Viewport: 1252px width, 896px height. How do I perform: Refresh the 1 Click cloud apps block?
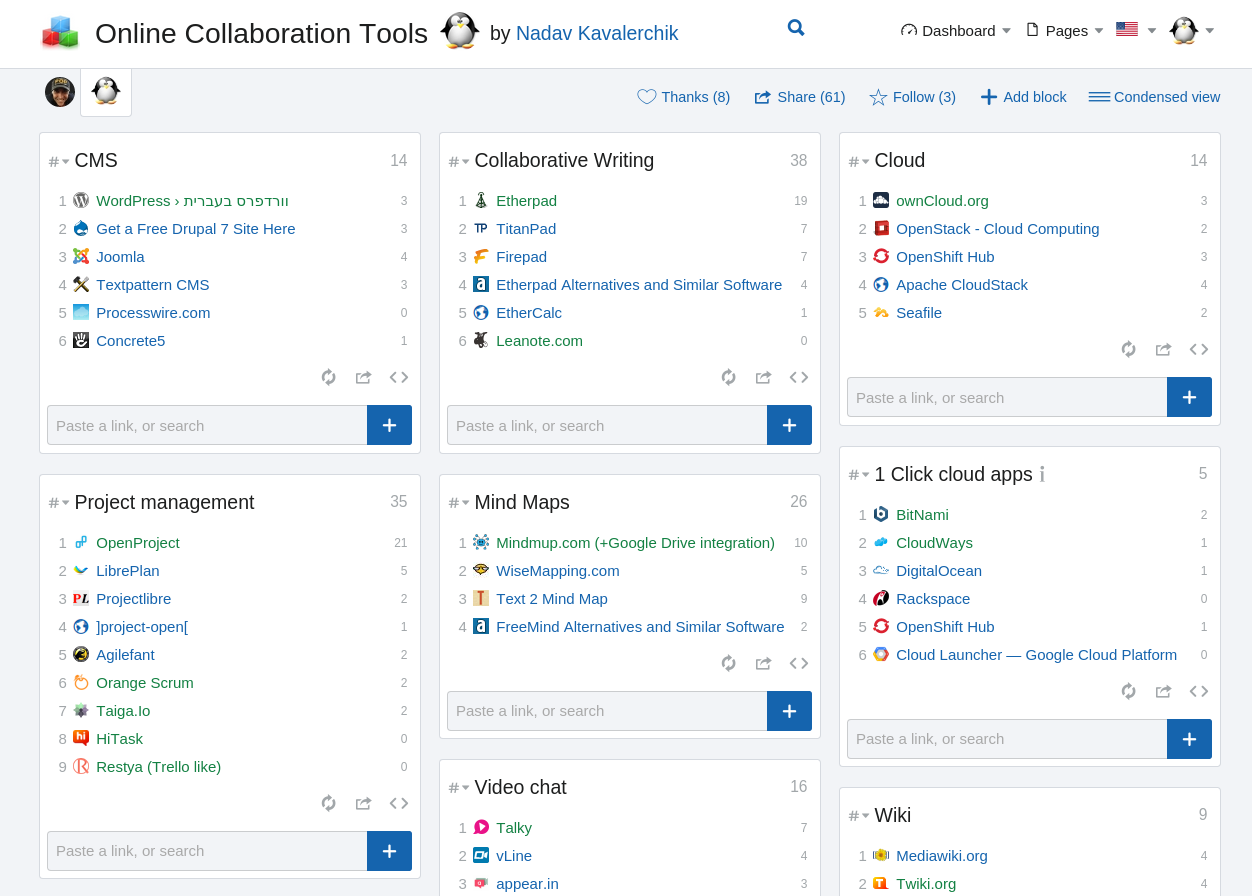click(x=1129, y=691)
